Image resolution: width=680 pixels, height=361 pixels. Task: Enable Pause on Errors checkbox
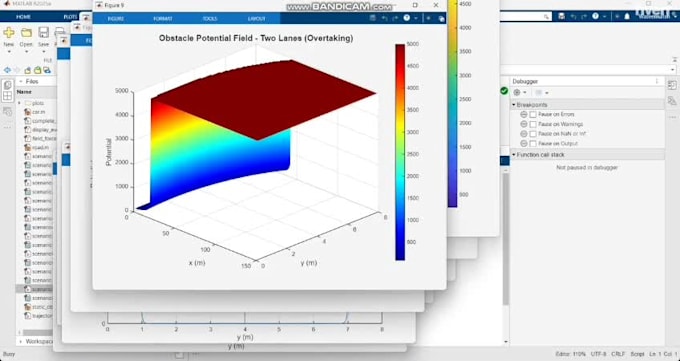click(x=533, y=115)
